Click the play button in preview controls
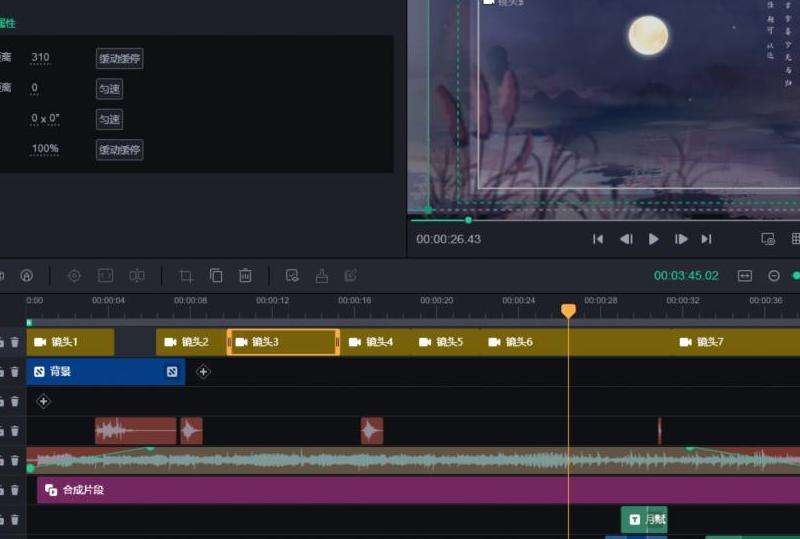 click(654, 239)
